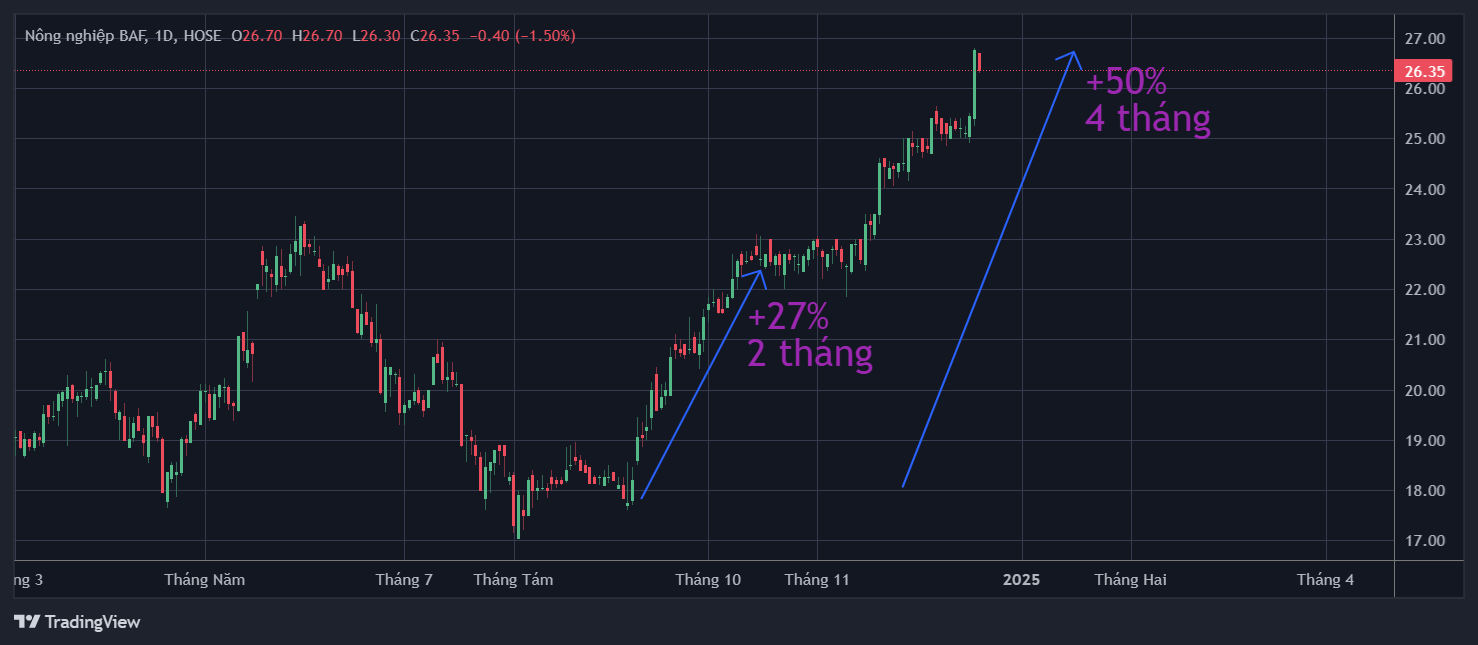The image size is (1478, 645).
Task: Select the arrowhead of the +50% arrow
Action: click(x=1071, y=56)
